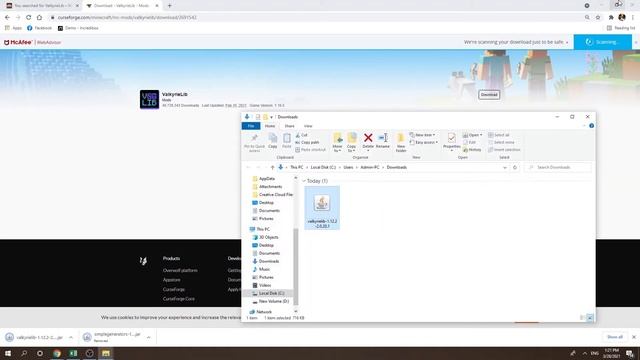Screen dimensions: 640x360
Task: Click Cut in the Clipboard group
Action: pyautogui.click(x=302, y=135)
